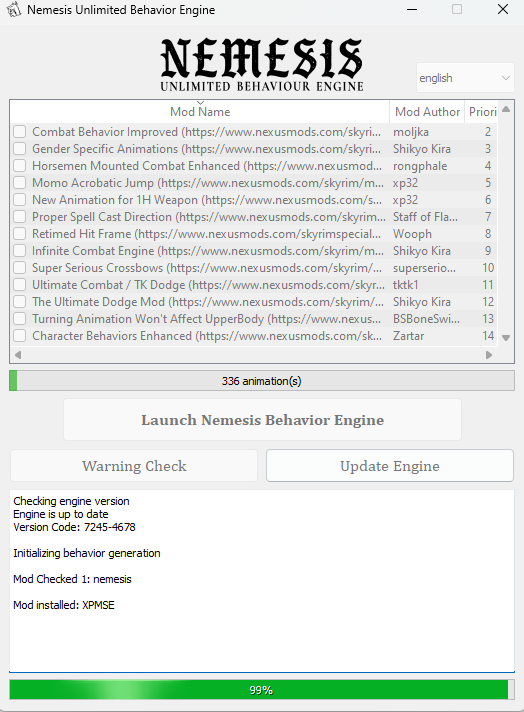Select author superserio... cell
524x712 pixels.
point(424,268)
